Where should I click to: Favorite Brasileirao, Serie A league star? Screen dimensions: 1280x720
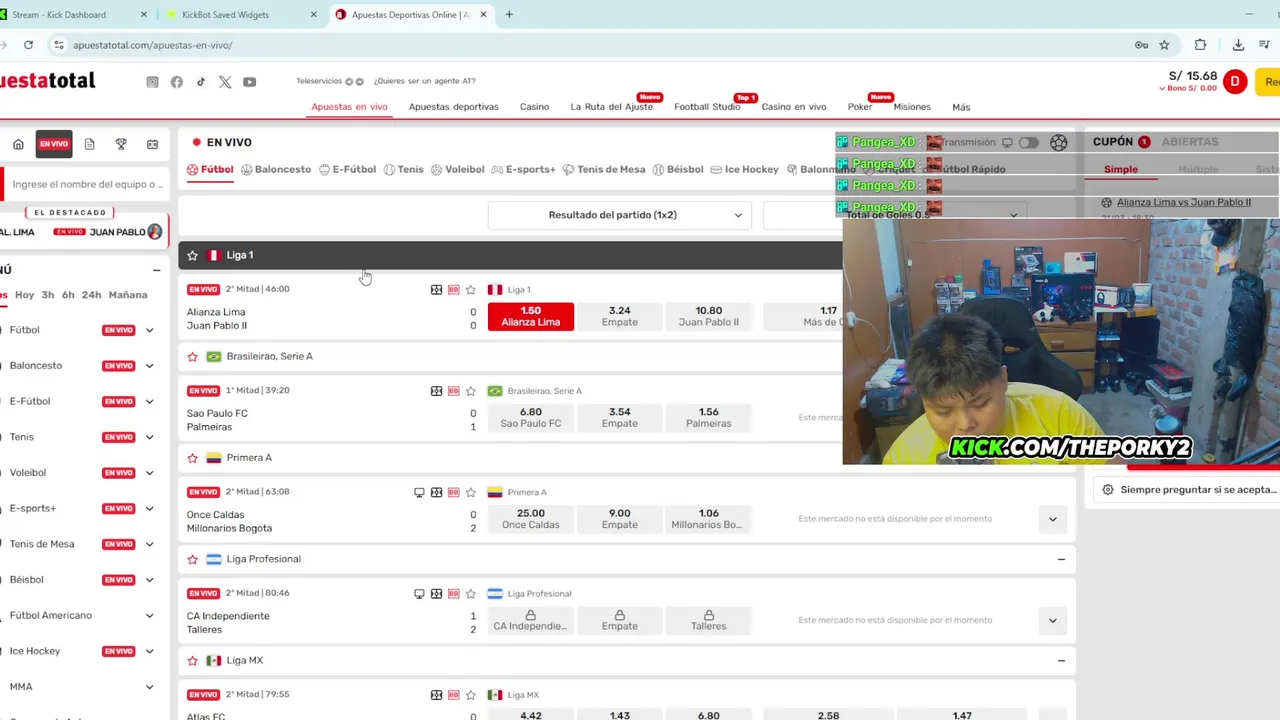[192, 356]
